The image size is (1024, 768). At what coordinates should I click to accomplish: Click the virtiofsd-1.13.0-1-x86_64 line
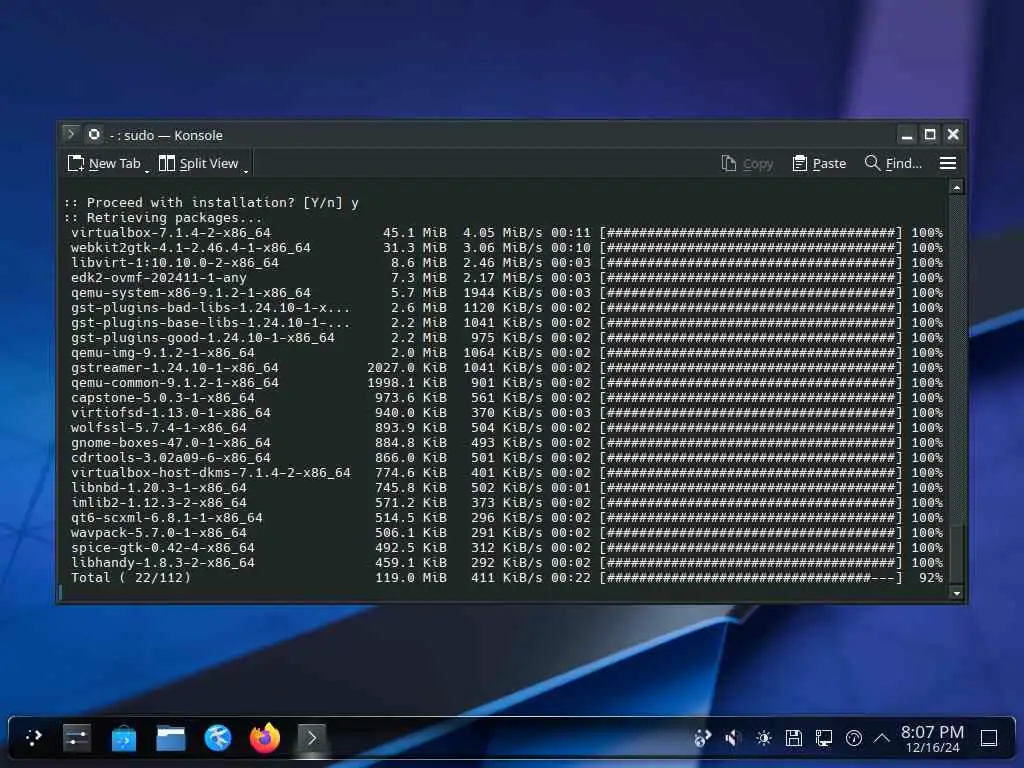(x=506, y=413)
